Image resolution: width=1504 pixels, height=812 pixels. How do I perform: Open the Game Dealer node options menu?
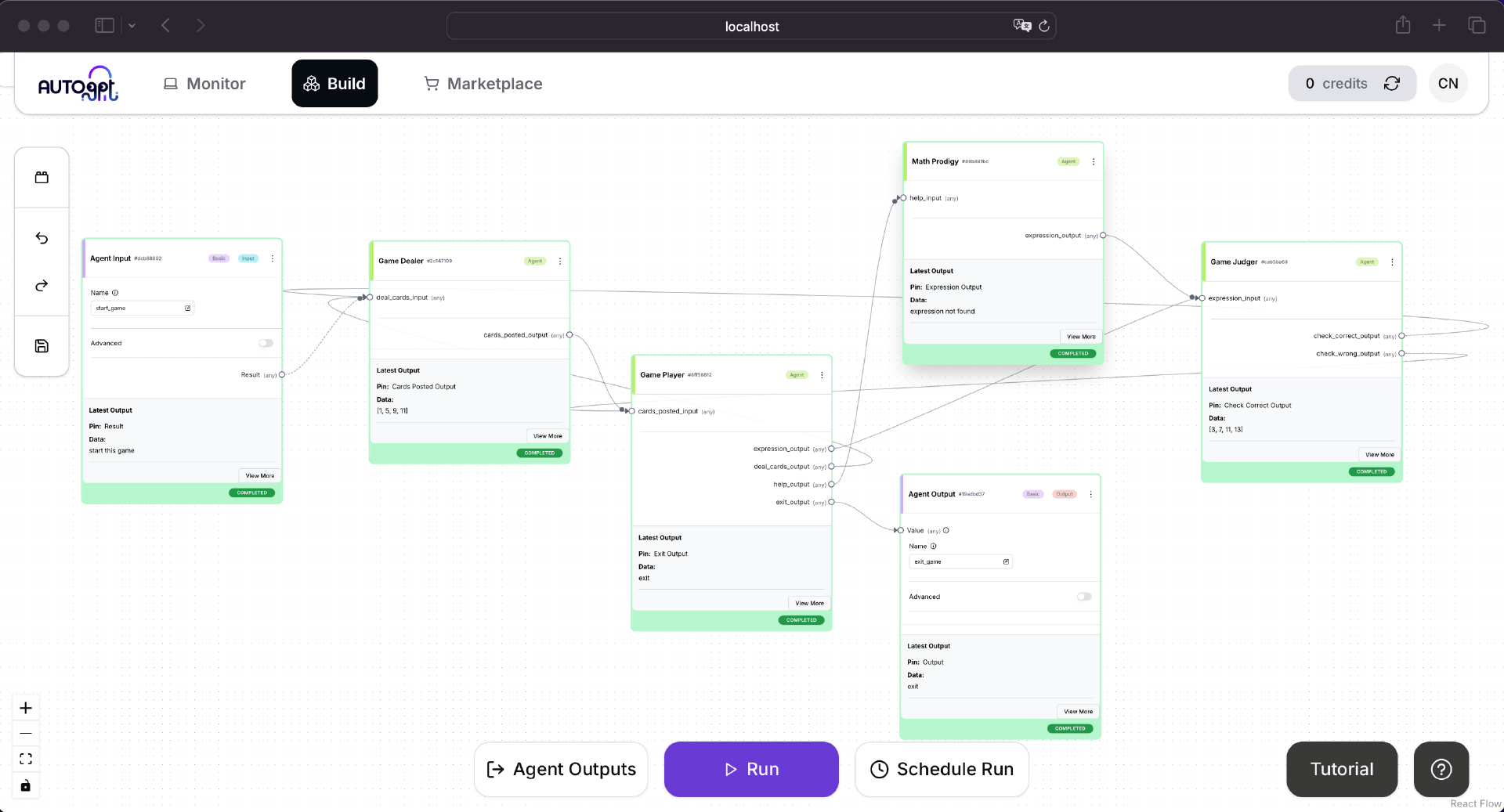[x=560, y=262]
